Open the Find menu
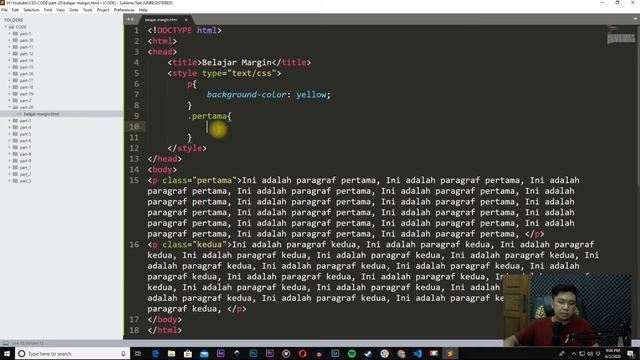 point(48,10)
